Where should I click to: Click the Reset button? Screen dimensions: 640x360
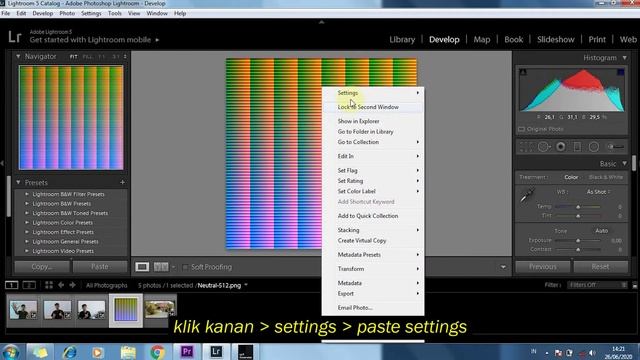tap(600, 267)
